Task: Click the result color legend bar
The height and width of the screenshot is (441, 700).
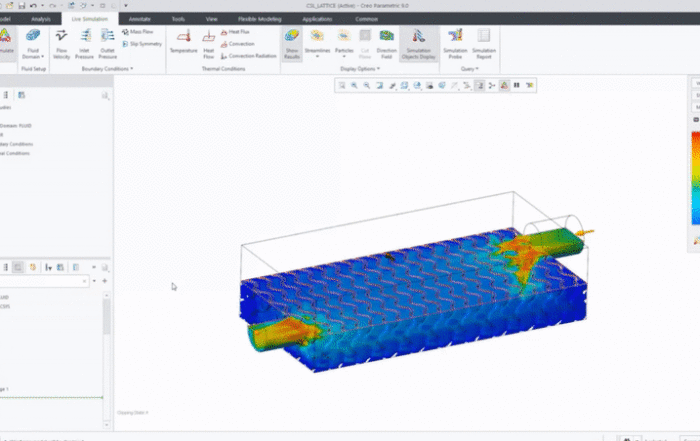Action: (696, 178)
